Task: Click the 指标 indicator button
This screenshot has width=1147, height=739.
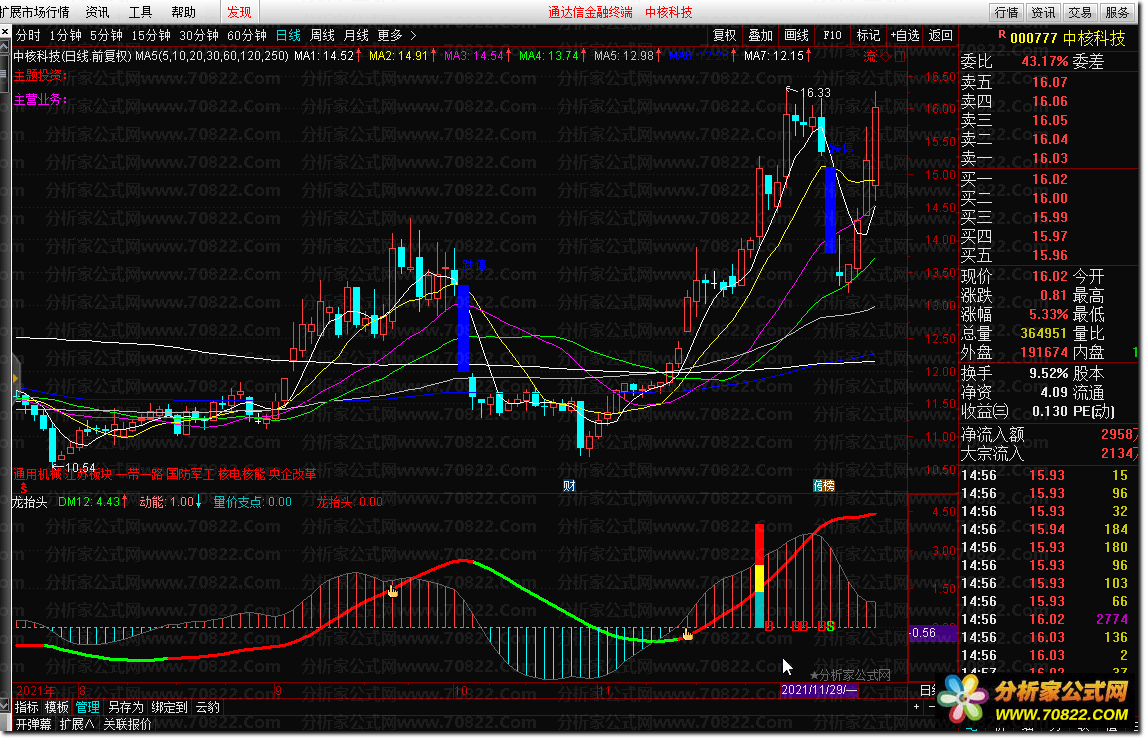Action: click(27, 708)
